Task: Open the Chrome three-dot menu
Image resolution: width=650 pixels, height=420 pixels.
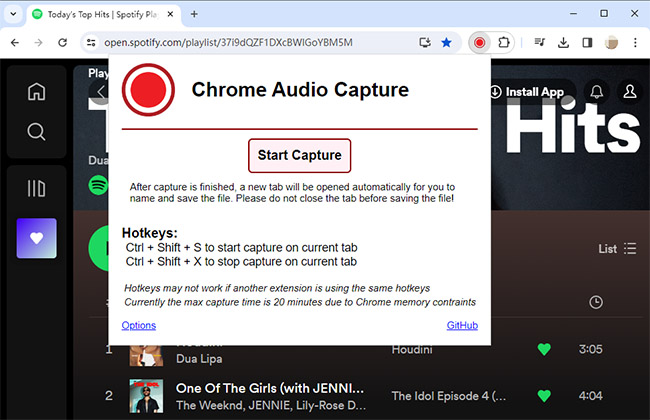Action: [635, 42]
